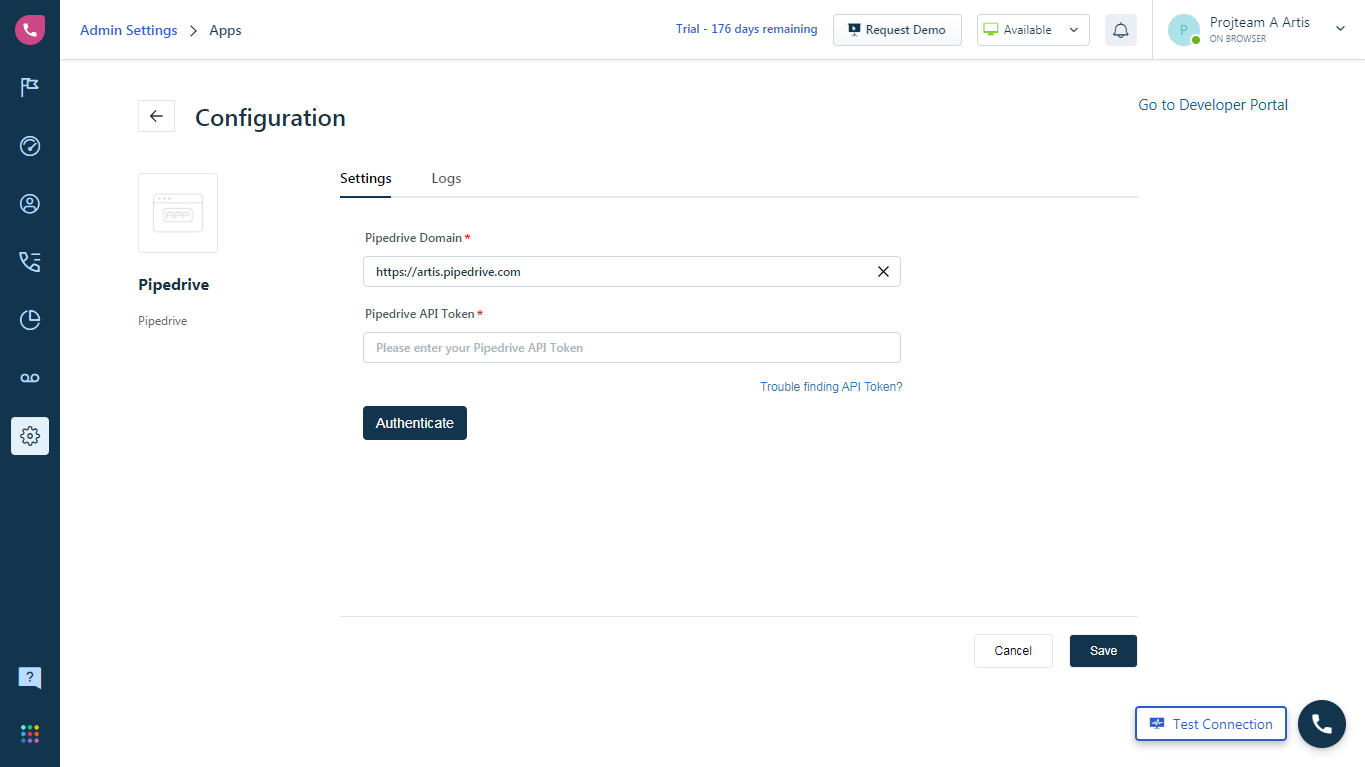This screenshot has width=1365, height=767.
Task: Click the Apps breadcrumb
Action: [225, 30]
